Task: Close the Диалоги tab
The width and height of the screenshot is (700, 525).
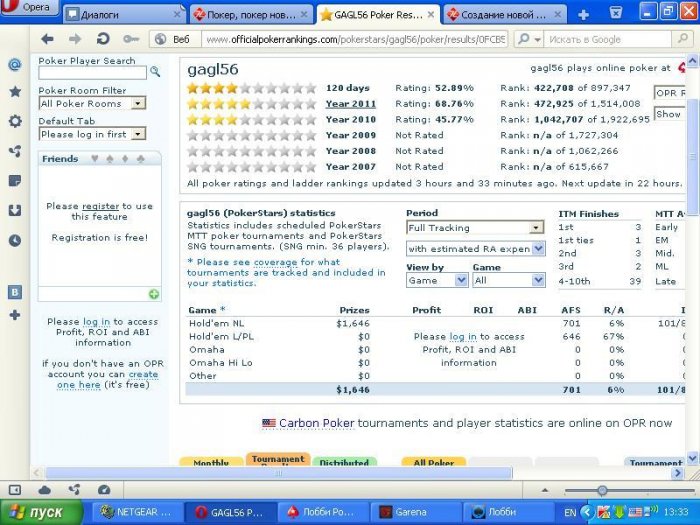Action: pyautogui.click(x=177, y=15)
